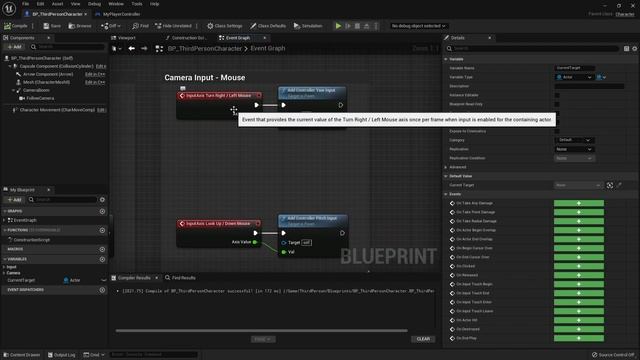The height and width of the screenshot is (360, 640).
Task: Open the debug object selector dropdown
Action: click(x=418, y=26)
